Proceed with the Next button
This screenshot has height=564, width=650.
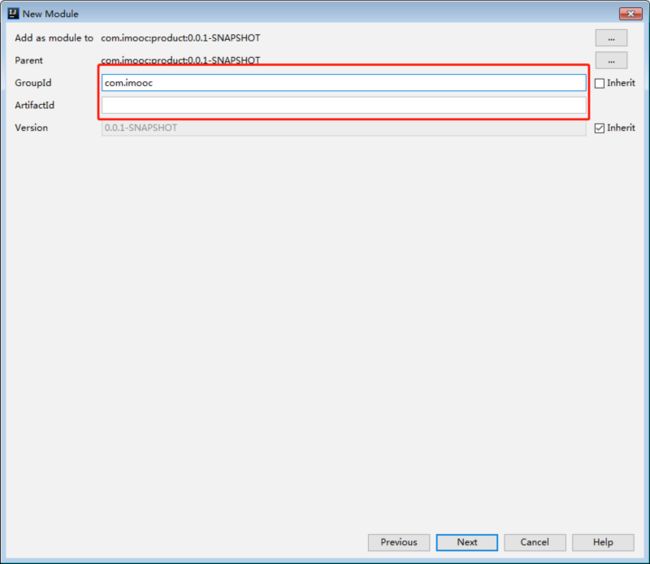coord(467,542)
